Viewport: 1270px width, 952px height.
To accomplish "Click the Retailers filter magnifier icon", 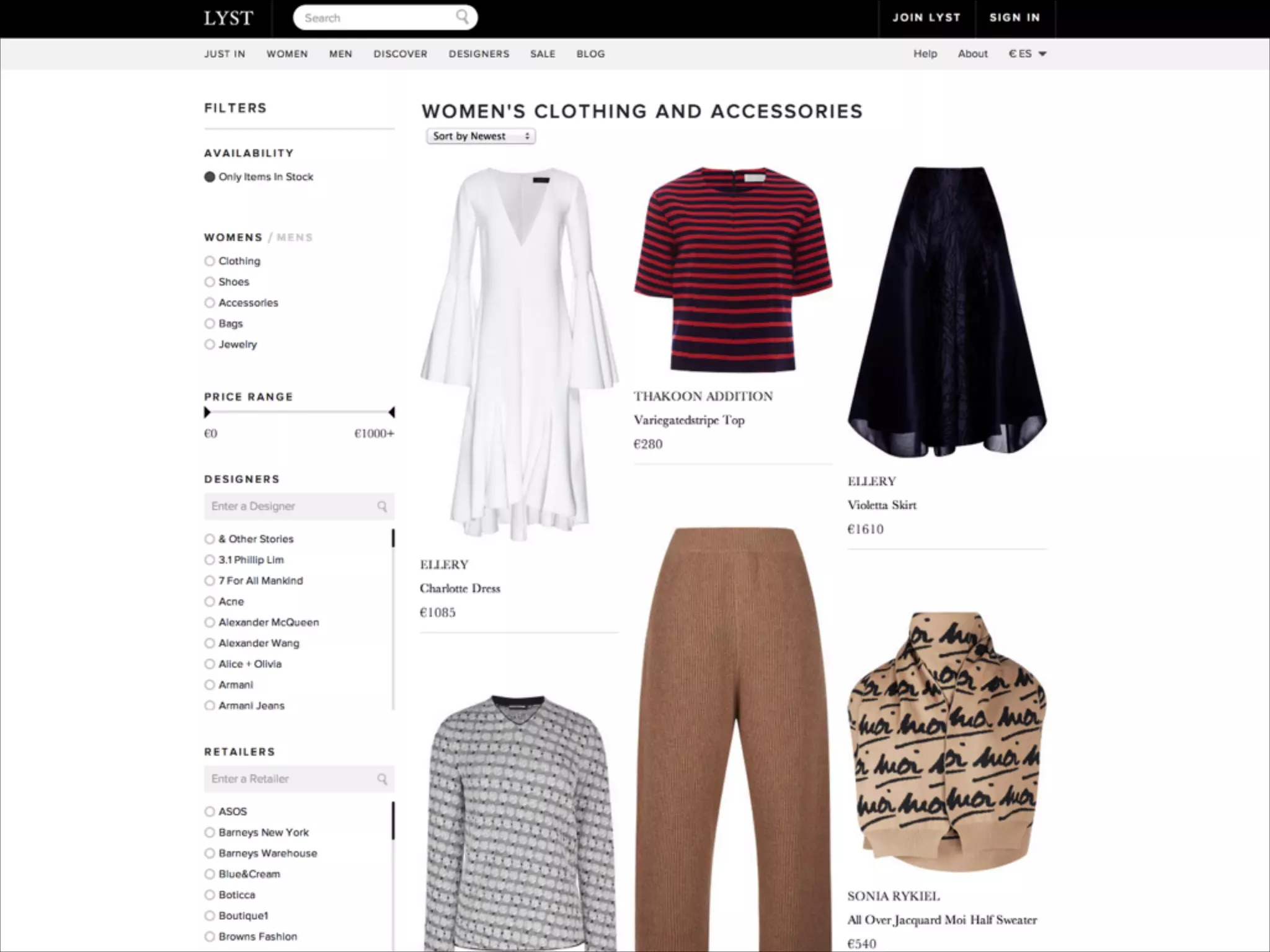I will tap(382, 779).
